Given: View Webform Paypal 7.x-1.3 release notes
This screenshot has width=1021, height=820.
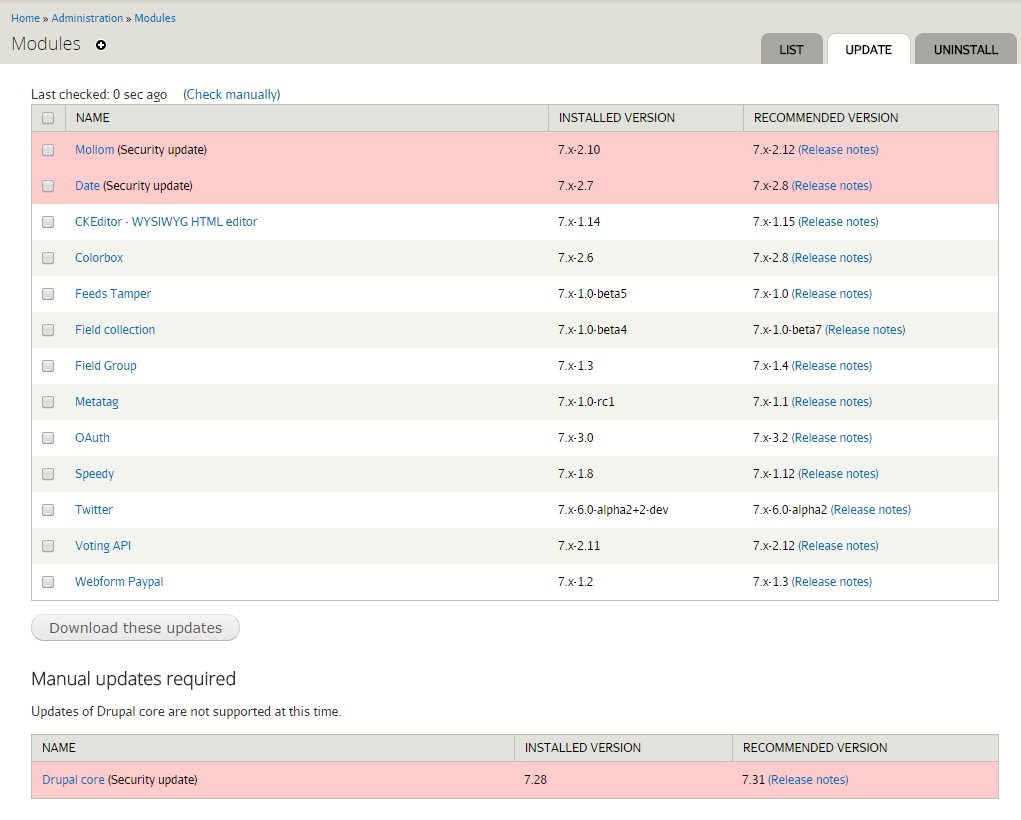Looking at the screenshot, I should pos(832,582).
